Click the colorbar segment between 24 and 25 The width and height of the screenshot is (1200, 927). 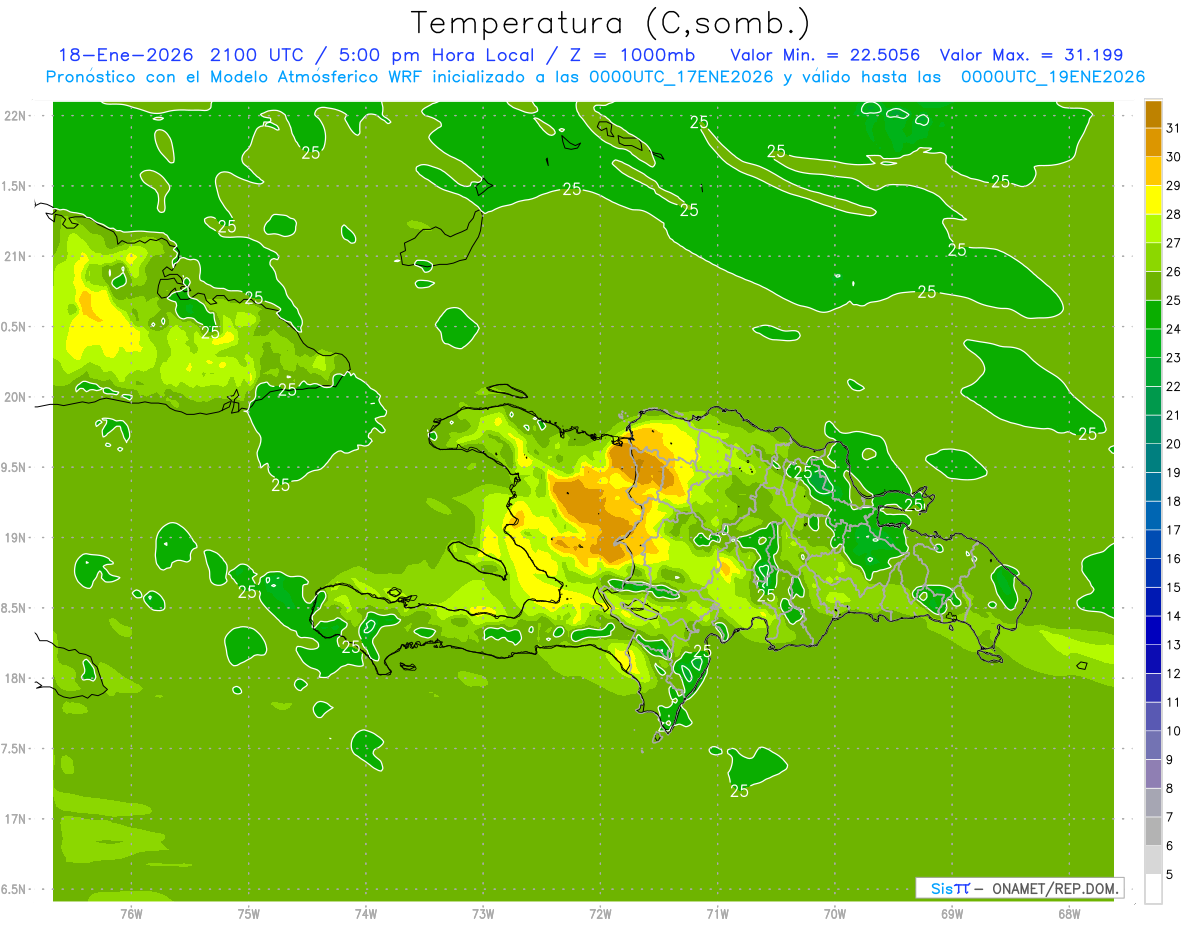pyautogui.click(x=1153, y=315)
